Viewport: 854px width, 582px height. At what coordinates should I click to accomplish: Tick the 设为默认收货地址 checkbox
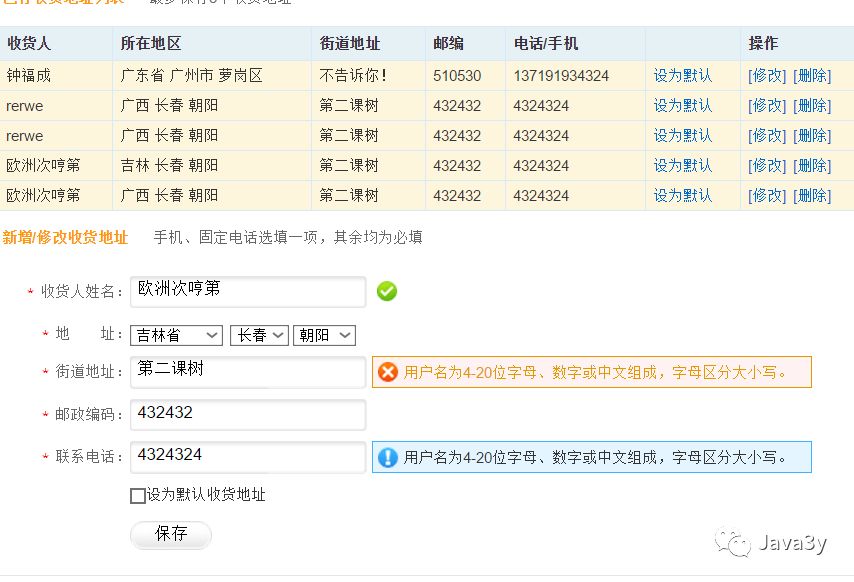(138, 495)
